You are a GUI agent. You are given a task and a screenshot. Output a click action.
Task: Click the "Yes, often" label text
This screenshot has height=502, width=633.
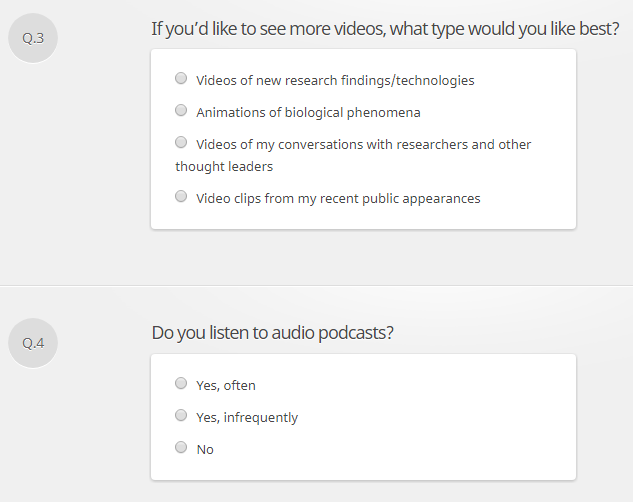(x=226, y=385)
